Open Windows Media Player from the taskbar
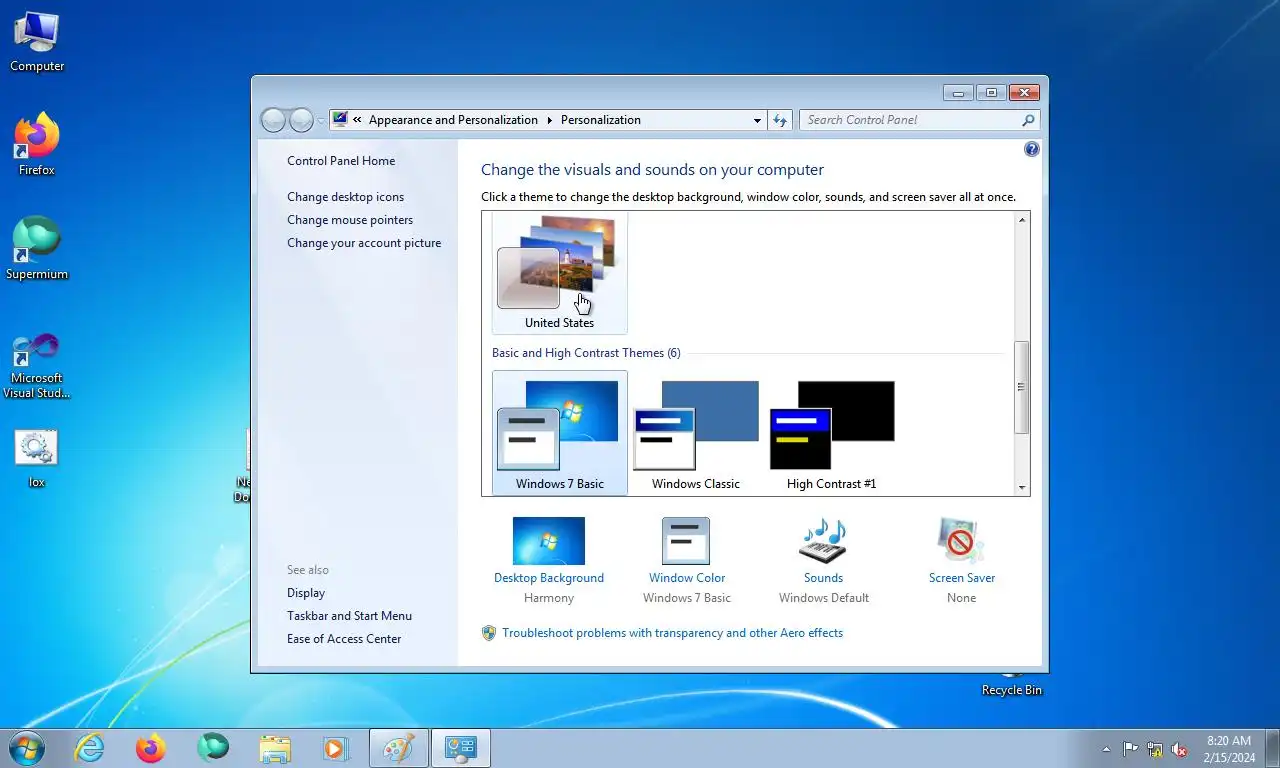Screen dimensions: 1280x768 coord(336,748)
